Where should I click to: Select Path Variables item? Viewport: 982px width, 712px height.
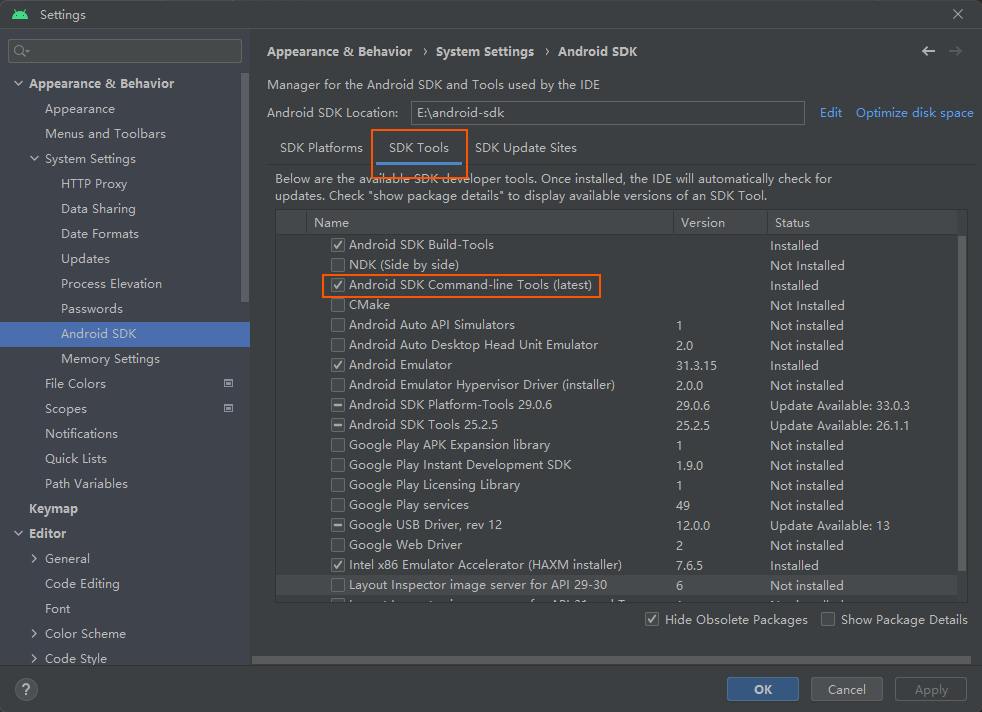86,483
